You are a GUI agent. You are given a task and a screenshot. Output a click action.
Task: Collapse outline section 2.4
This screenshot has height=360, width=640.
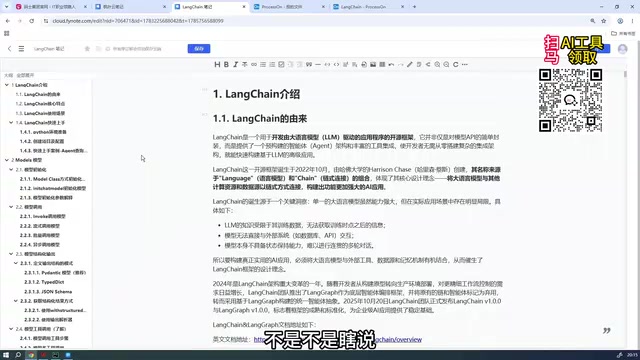click(x=11, y=329)
